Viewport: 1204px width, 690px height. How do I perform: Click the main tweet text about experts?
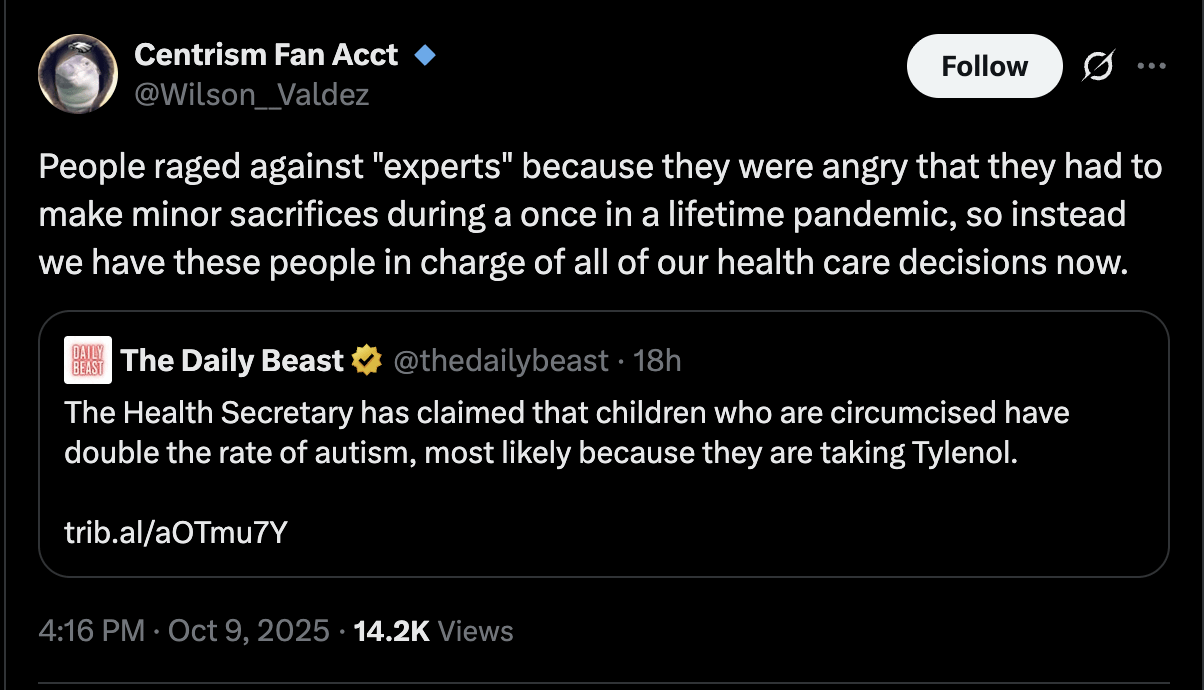(x=600, y=215)
